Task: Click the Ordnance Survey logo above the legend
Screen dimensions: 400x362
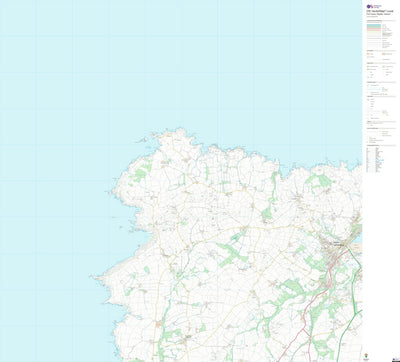Action: pos(374,6)
